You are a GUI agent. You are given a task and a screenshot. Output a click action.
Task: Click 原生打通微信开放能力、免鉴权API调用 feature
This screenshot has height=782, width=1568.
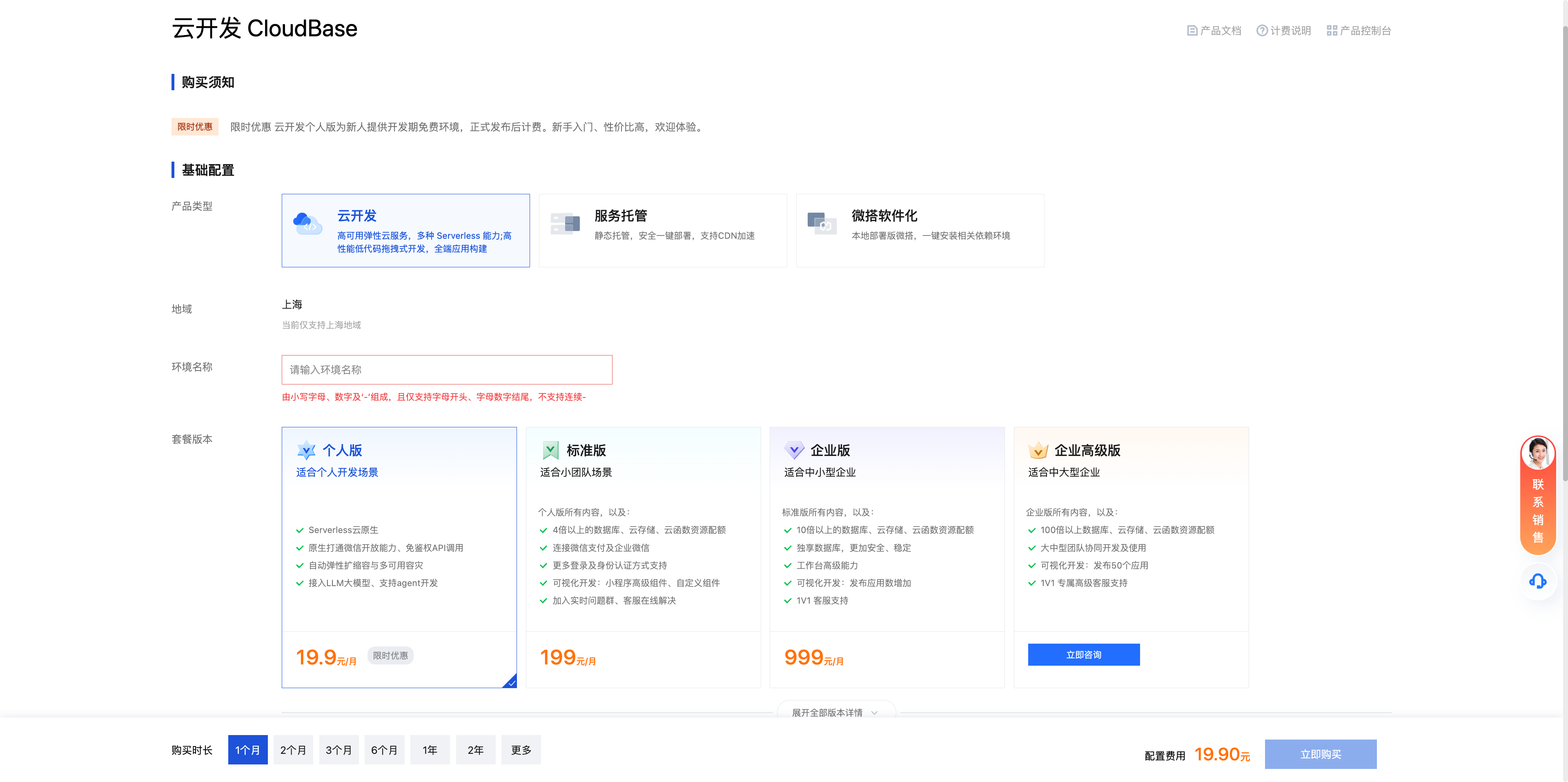(x=385, y=548)
